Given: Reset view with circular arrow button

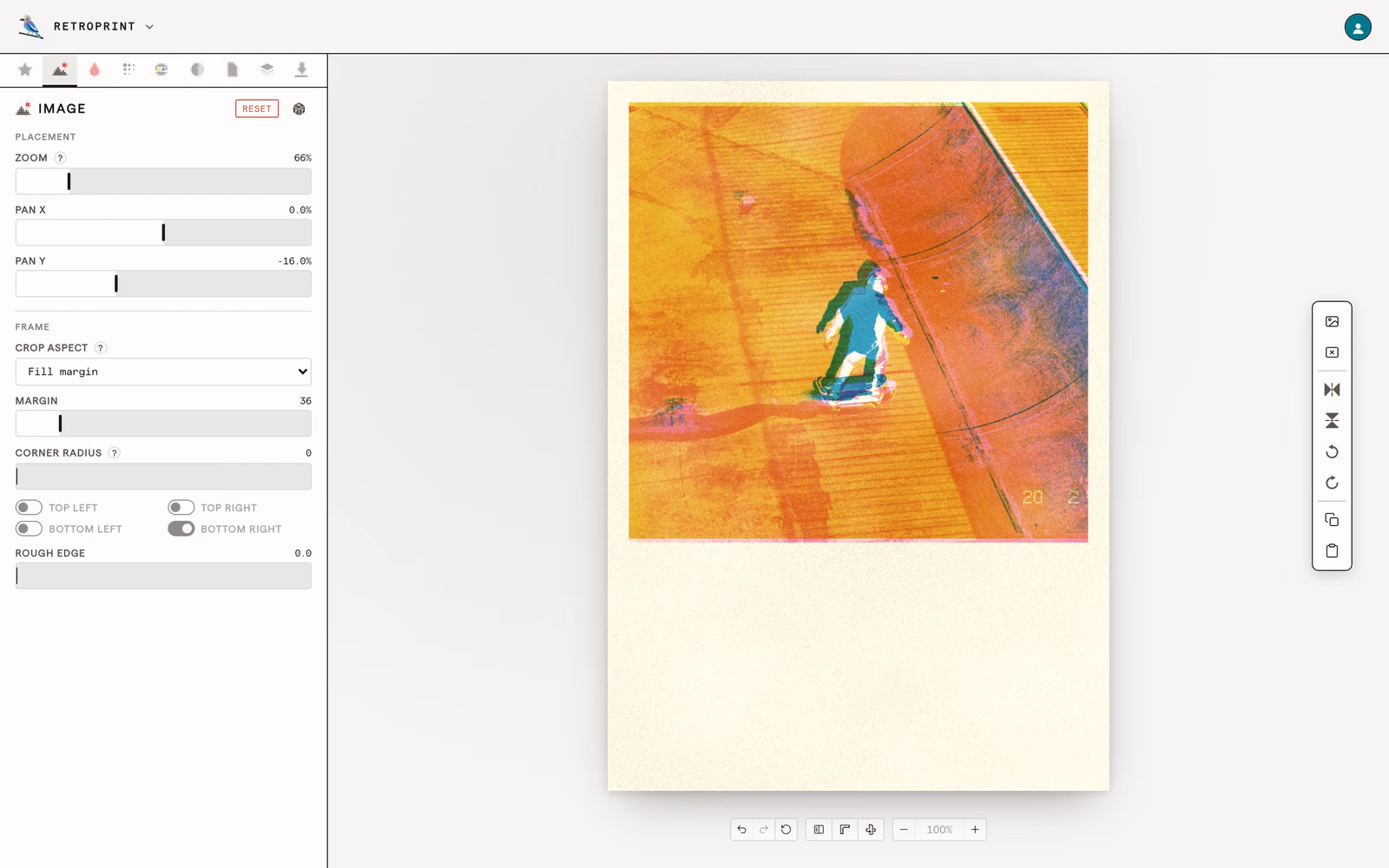Looking at the screenshot, I should 787,830.
